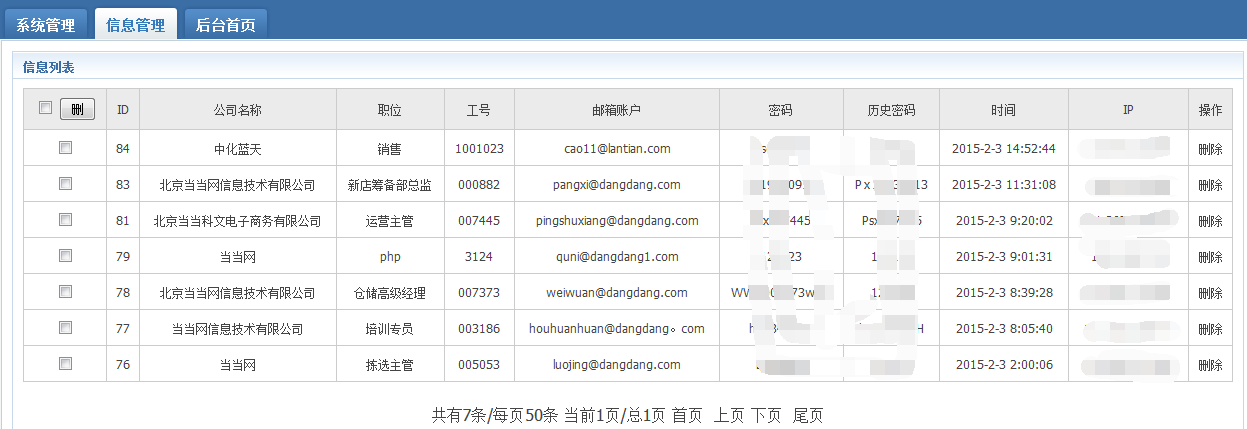Check the box for row ID 81

[x=65, y=219]
